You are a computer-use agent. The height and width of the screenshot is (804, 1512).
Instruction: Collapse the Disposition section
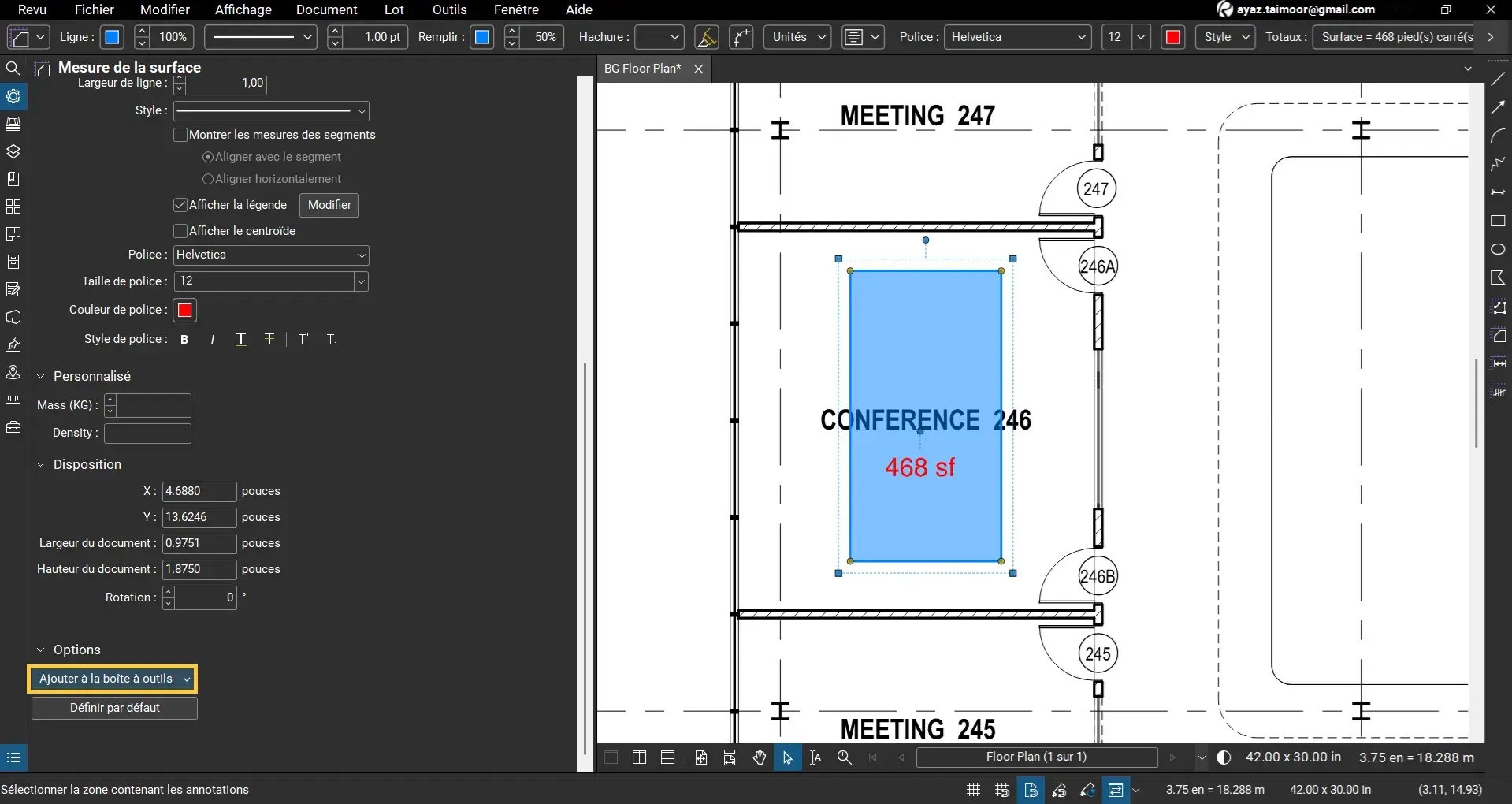41,464
